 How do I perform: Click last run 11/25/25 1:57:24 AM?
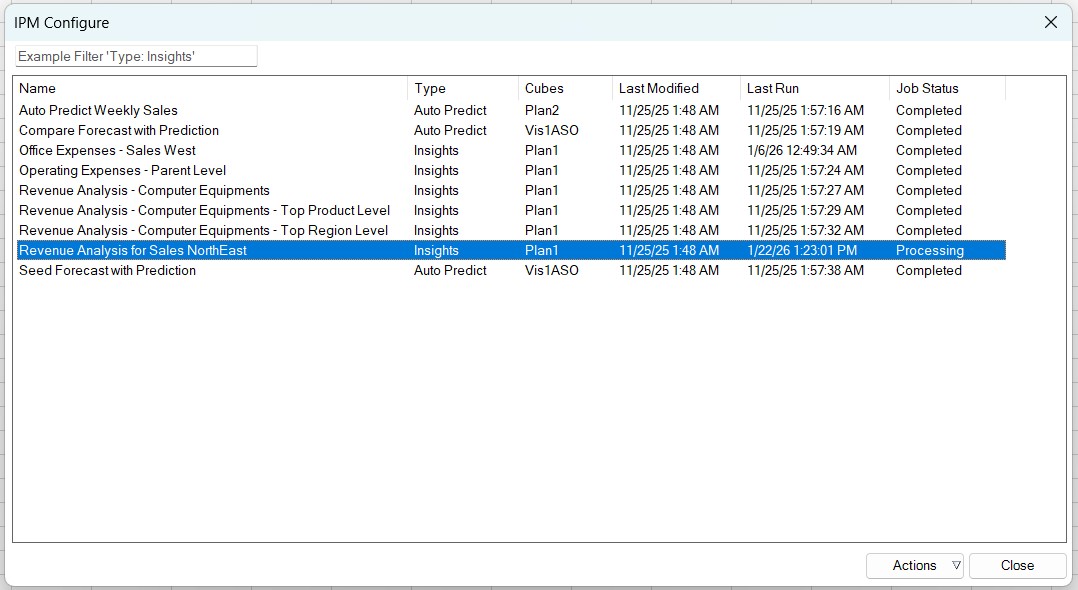[805, 170]
